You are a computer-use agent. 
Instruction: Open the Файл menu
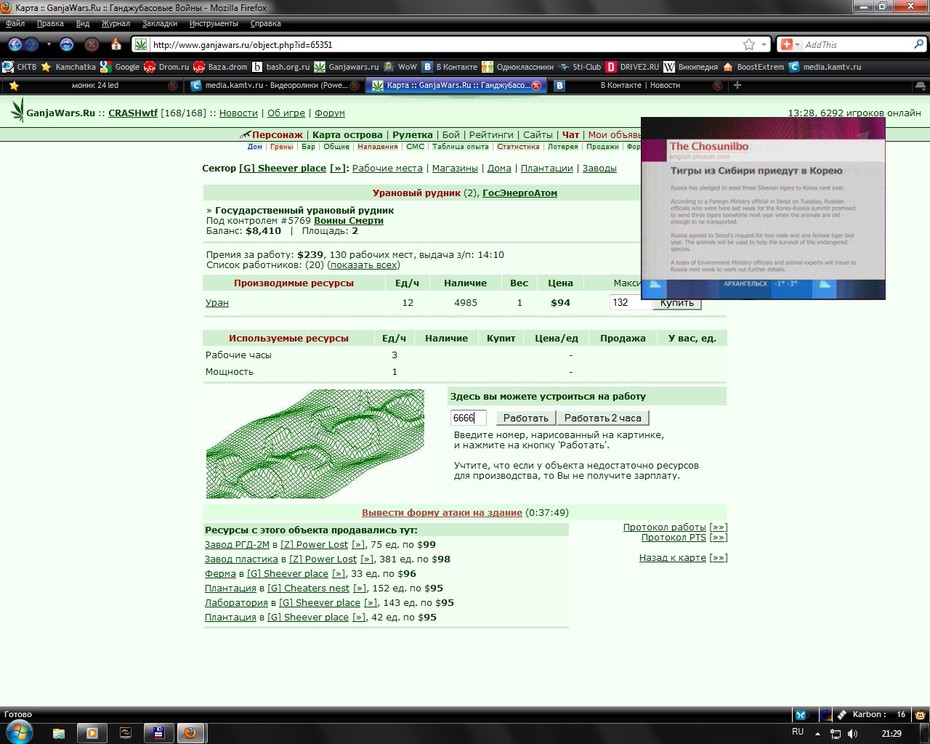15,24
